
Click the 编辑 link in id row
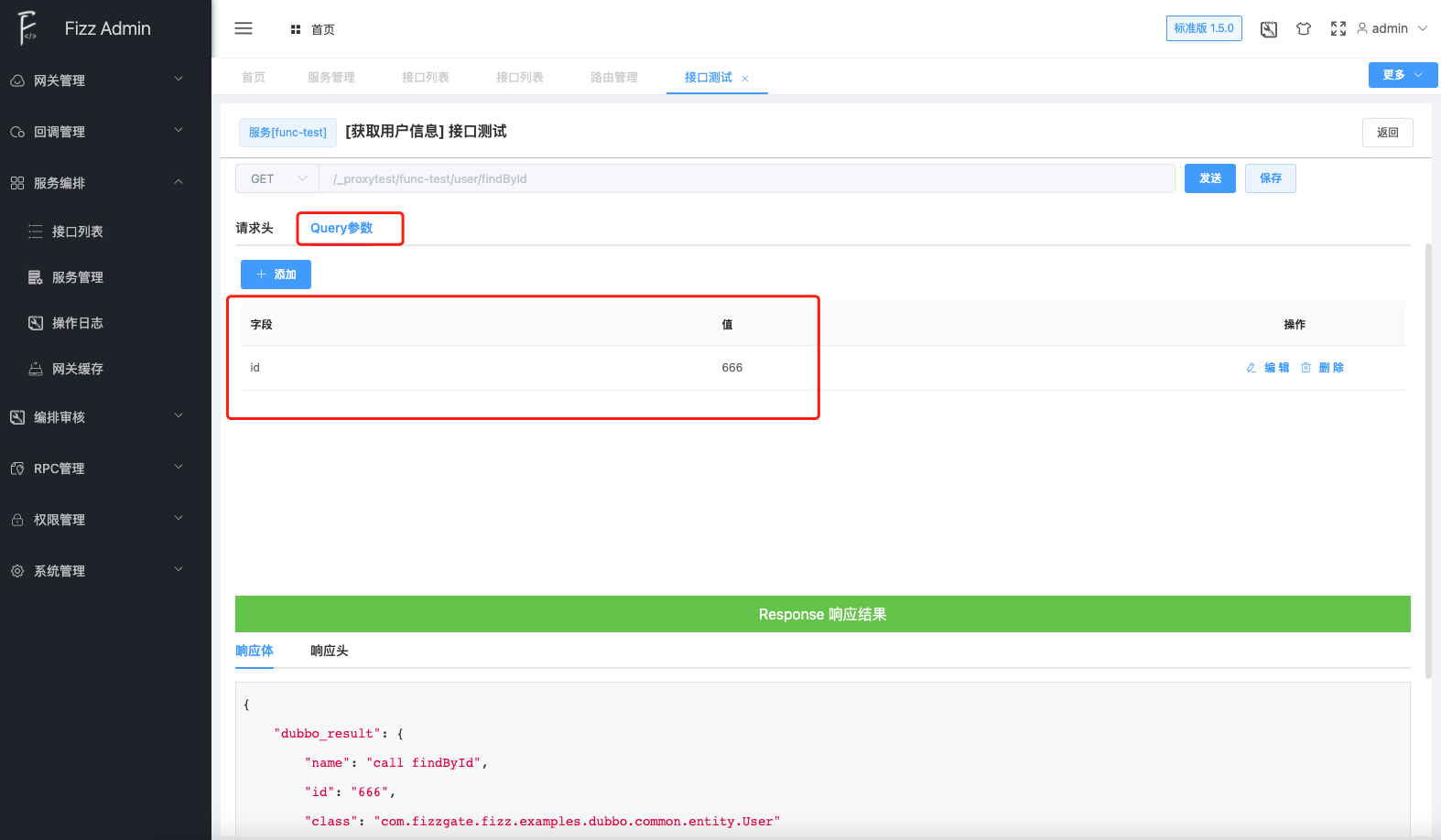coord(1277,368)
